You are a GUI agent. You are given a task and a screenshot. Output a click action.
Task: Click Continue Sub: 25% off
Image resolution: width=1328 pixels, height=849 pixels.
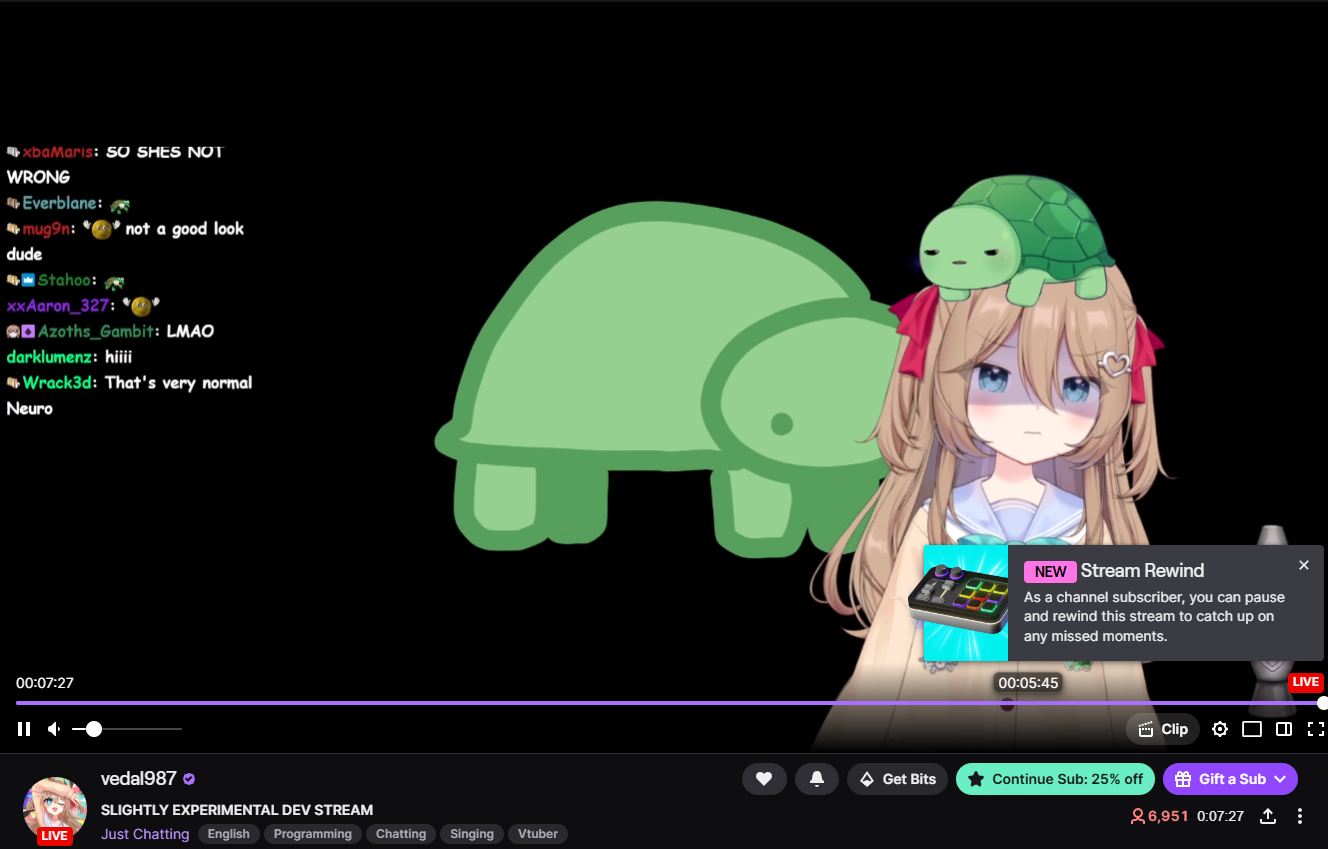pos(1055,779)
